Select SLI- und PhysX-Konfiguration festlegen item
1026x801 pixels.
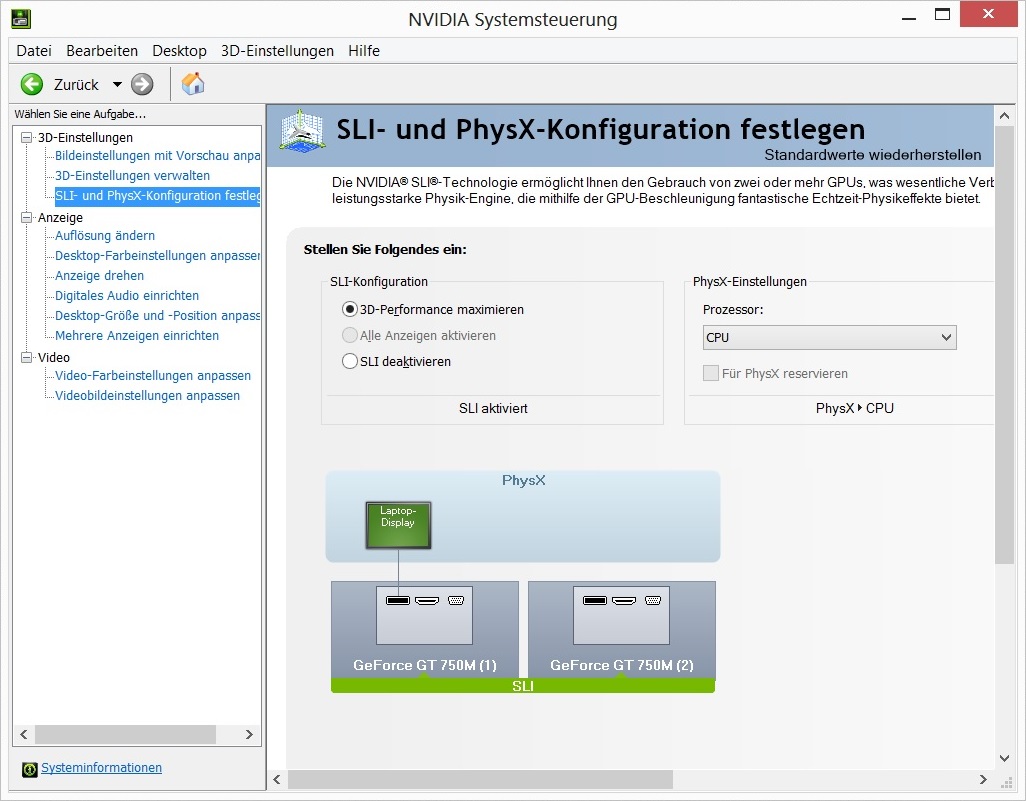pos(157,196)
